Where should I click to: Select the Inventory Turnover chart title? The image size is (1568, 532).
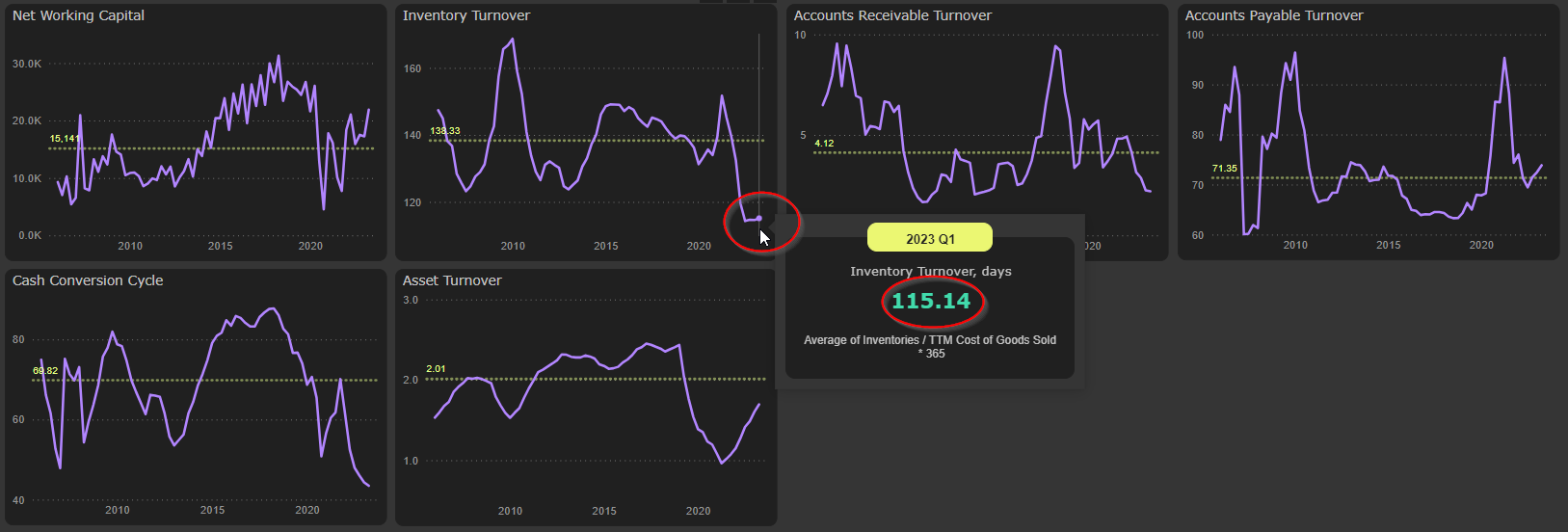pos(466,15)
